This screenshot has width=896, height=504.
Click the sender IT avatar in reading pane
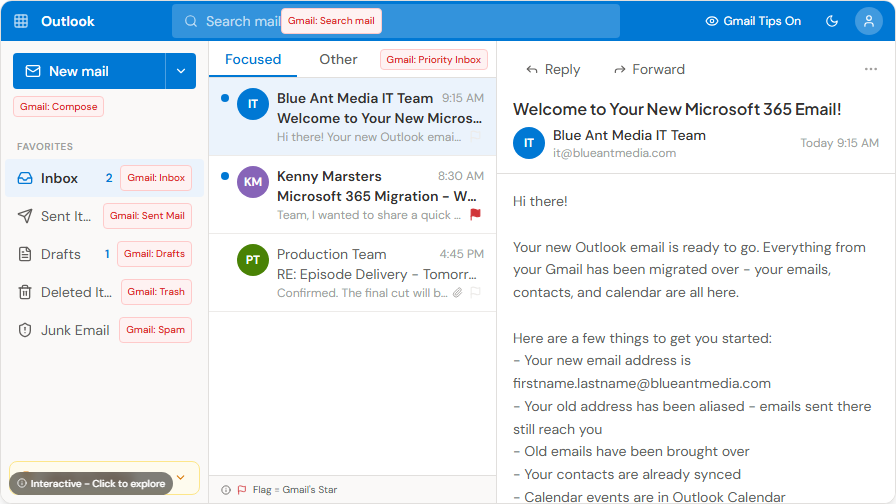(x=529, y=143)
